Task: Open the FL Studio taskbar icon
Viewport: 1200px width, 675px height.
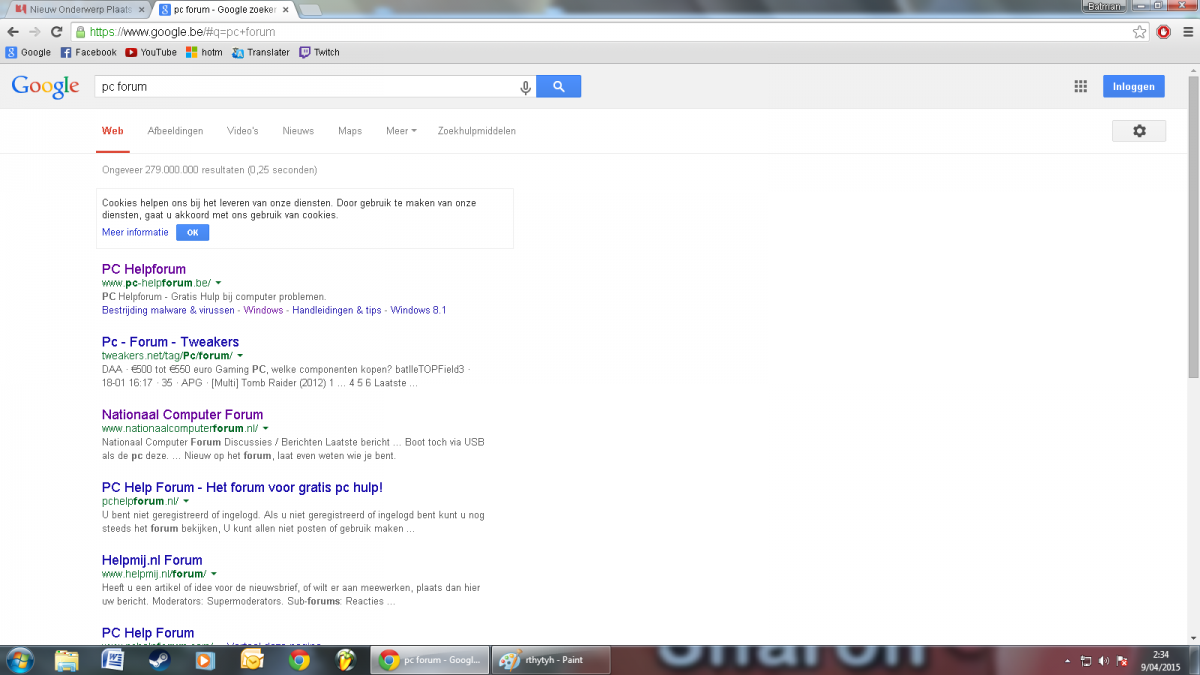Action: 345,660
